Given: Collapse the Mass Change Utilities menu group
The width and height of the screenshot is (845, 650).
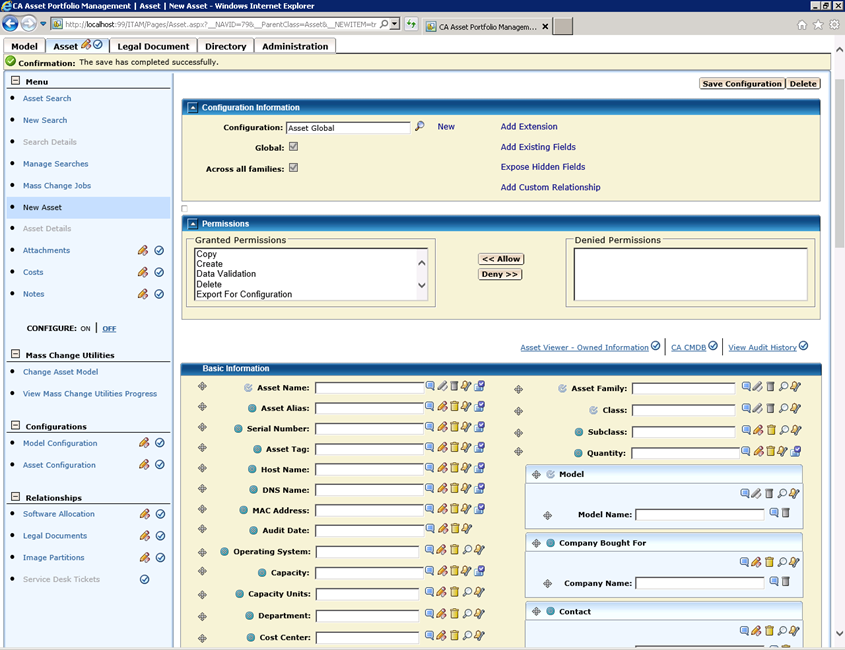Looking at the screenshot, I should tap(16, 355).
